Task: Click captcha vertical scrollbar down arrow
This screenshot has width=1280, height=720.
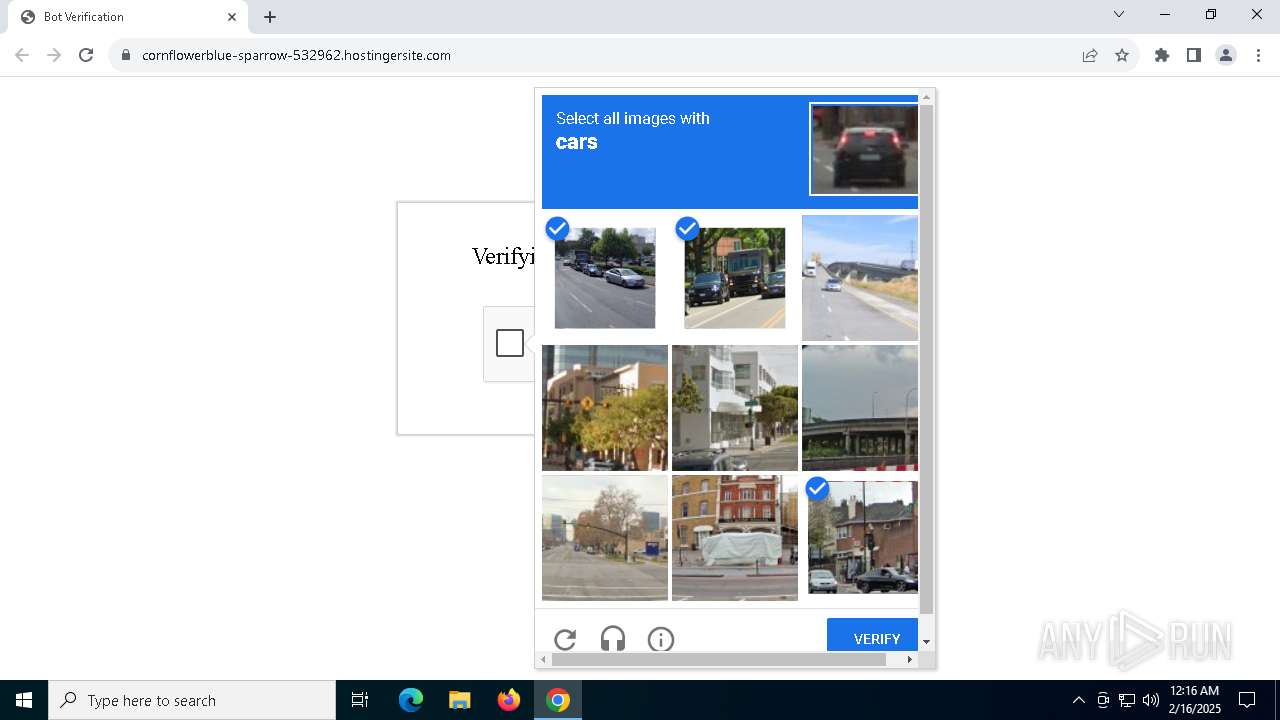Action: 926,642
